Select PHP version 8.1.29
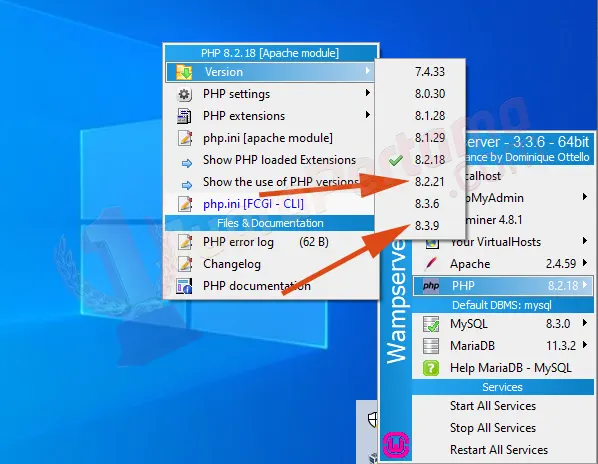Screen dimensions: 598x464 point(430,138)
